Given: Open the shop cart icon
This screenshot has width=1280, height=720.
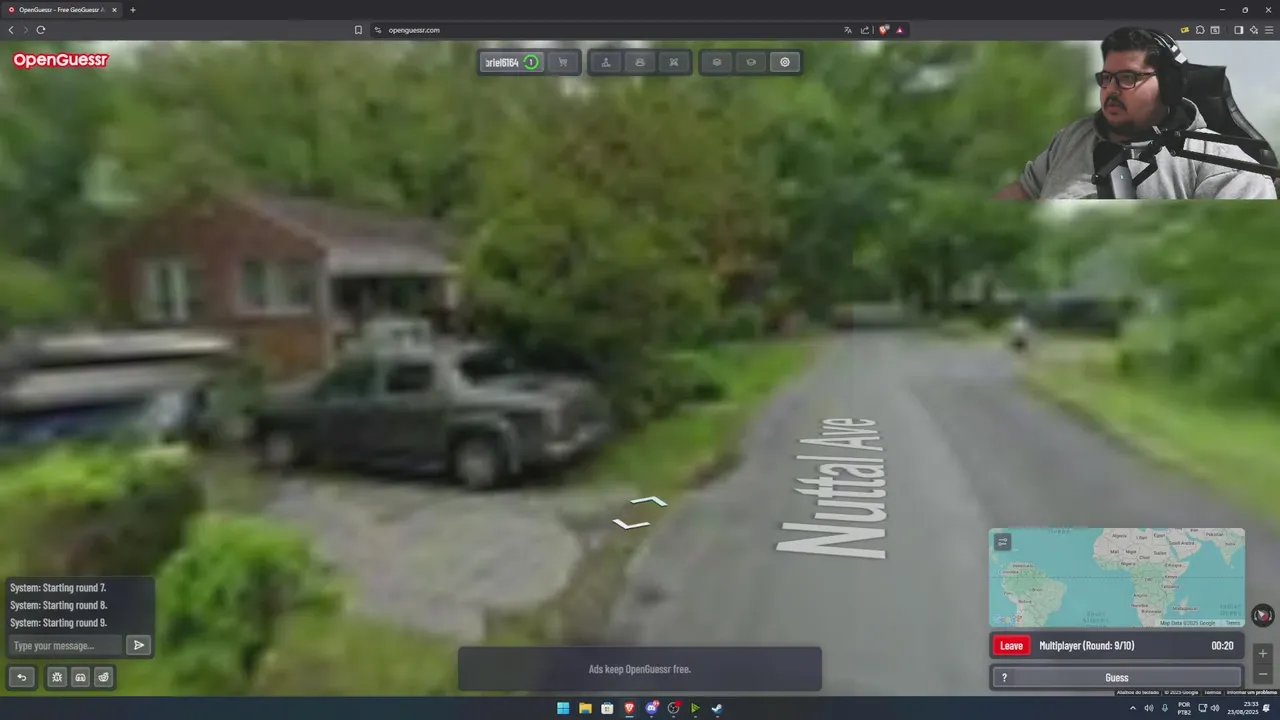Looking at the screenshot, I should click(x=563, y=62).
